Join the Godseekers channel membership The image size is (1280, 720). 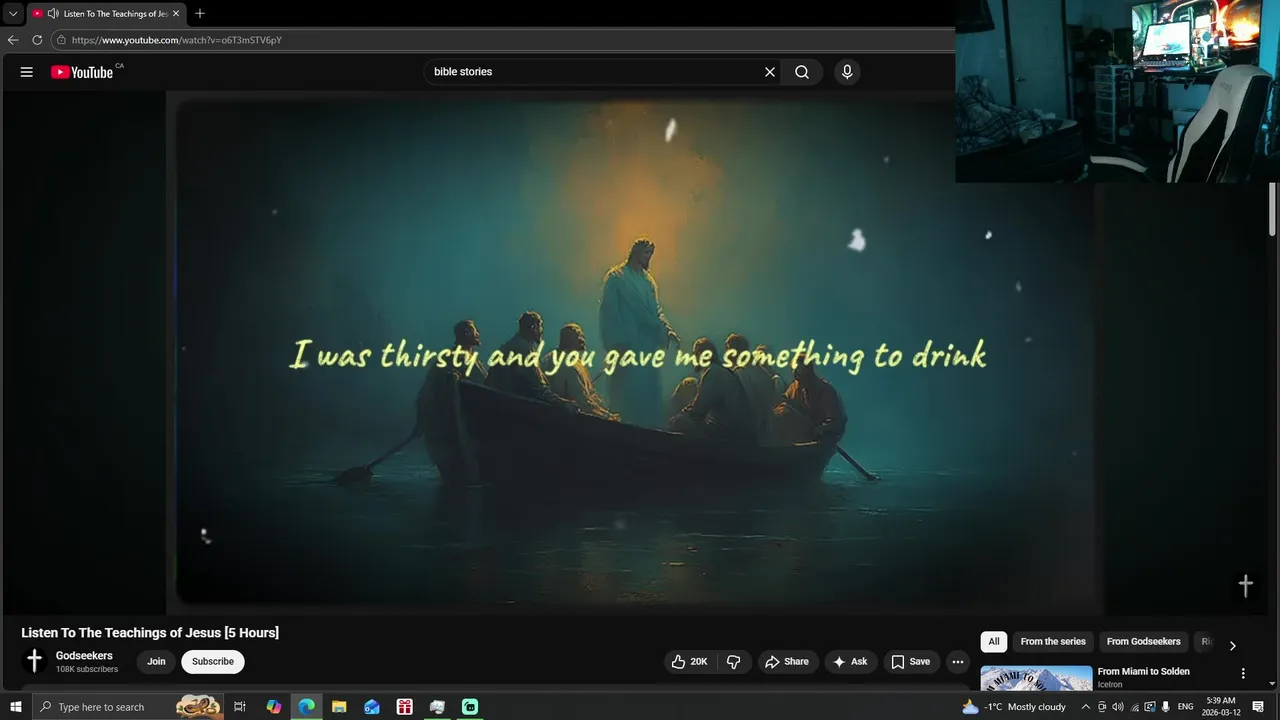click(x=156, y=662)
